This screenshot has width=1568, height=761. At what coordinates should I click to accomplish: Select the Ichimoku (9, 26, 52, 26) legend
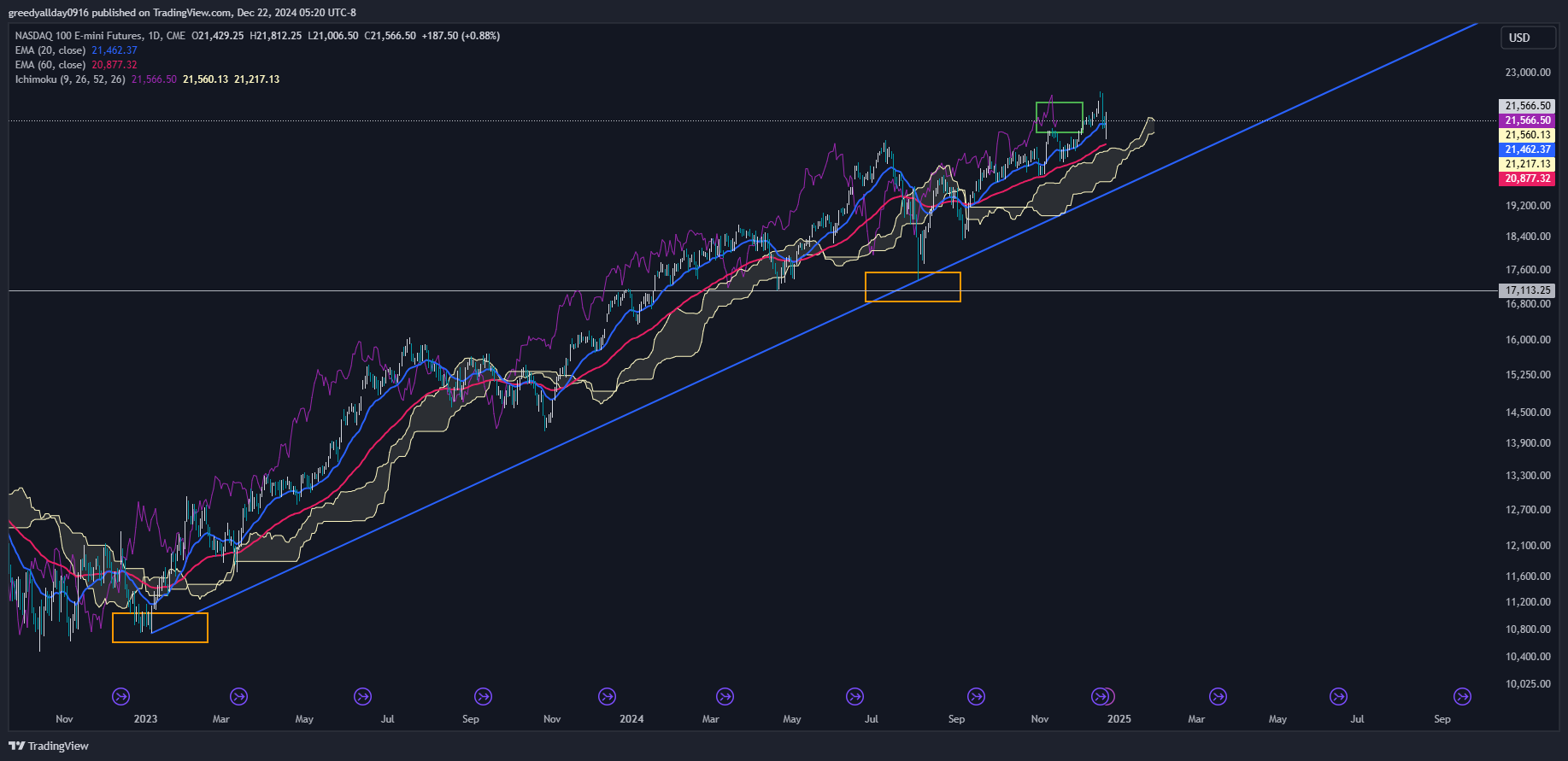coord(70,79)
